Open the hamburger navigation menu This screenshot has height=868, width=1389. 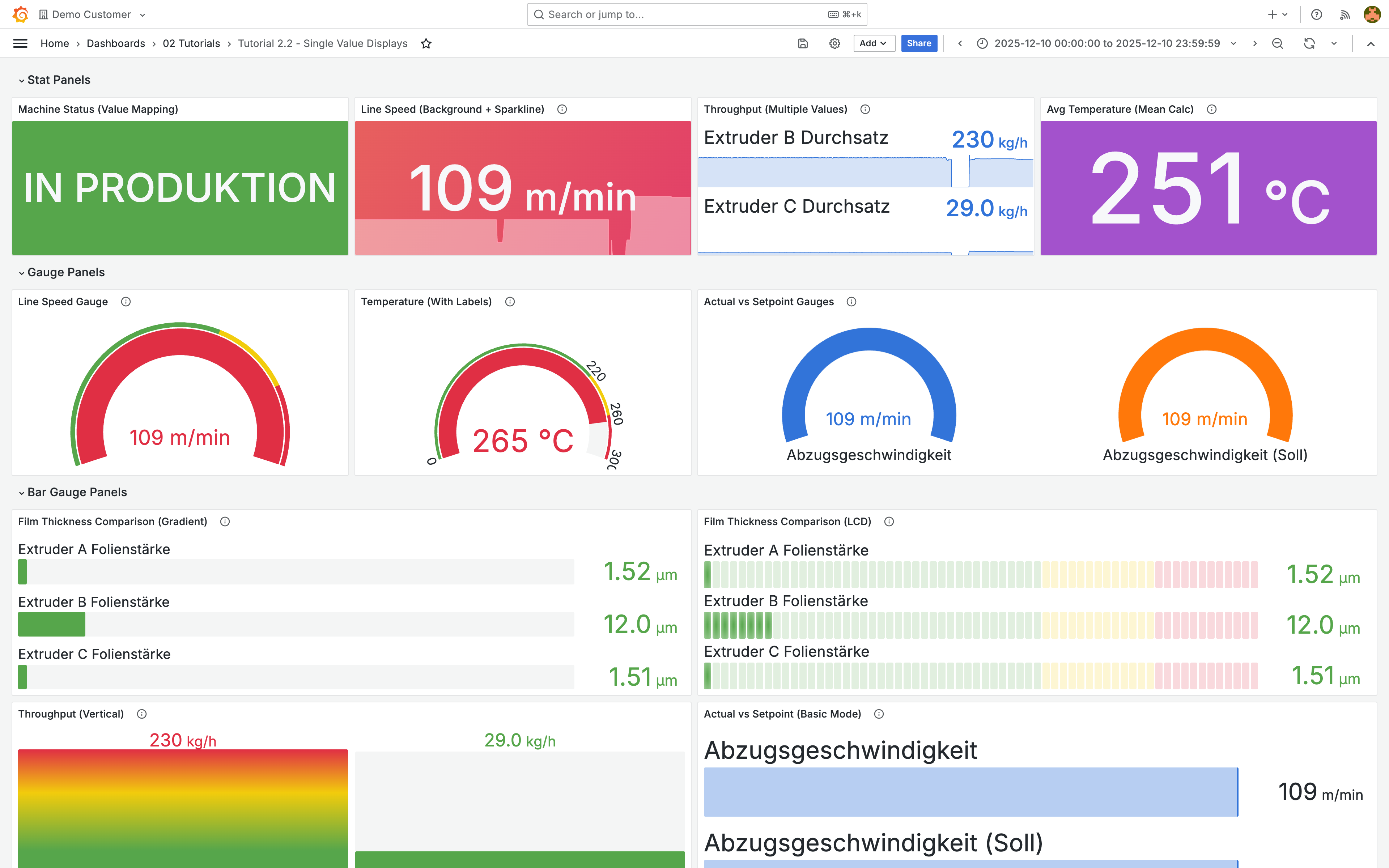click(20, 44)
